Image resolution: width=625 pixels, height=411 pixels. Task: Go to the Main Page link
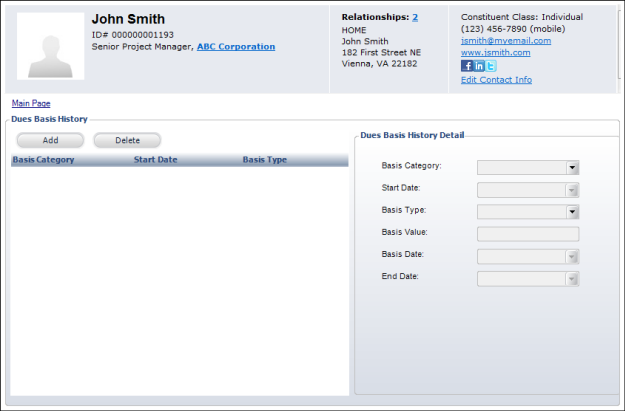click(x=31, y=103)
